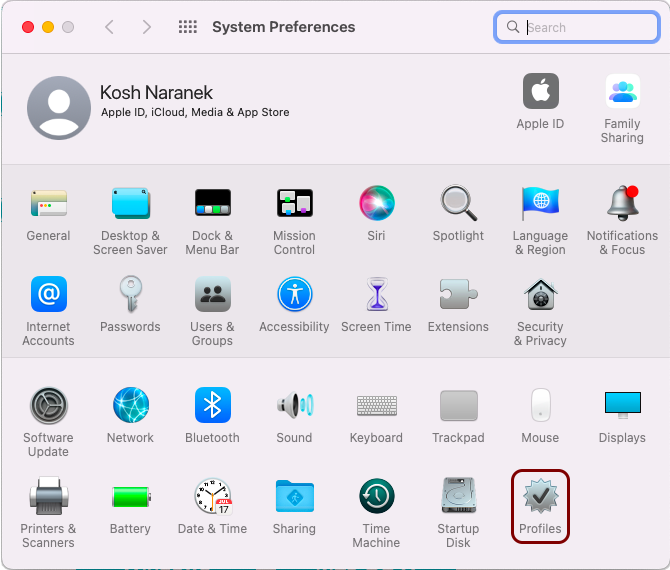
Task: Go back with the left chevron
Action: [x=110, y=27]
